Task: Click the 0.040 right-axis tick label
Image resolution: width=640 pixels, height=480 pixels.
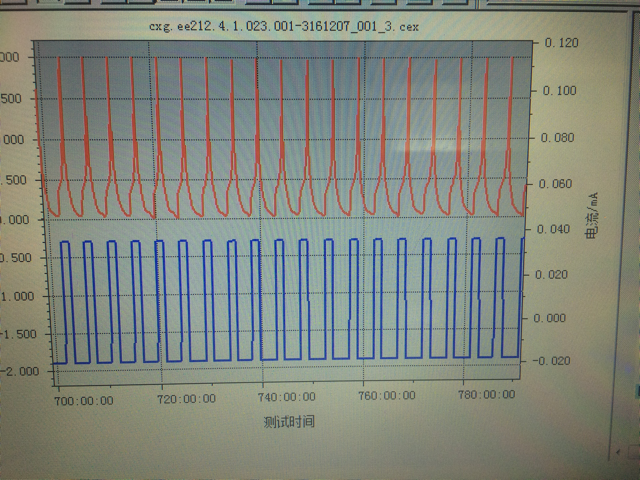Action: point(553,229)
